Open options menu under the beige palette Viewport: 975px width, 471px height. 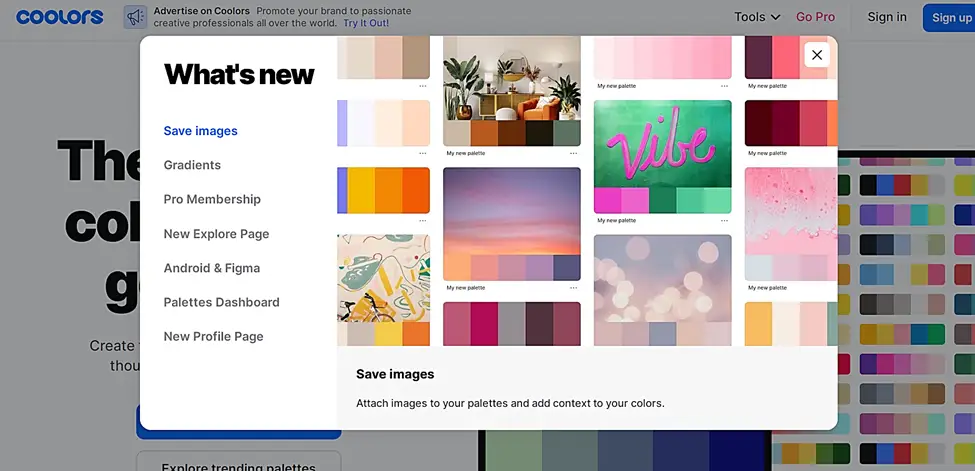pos(423,86)
